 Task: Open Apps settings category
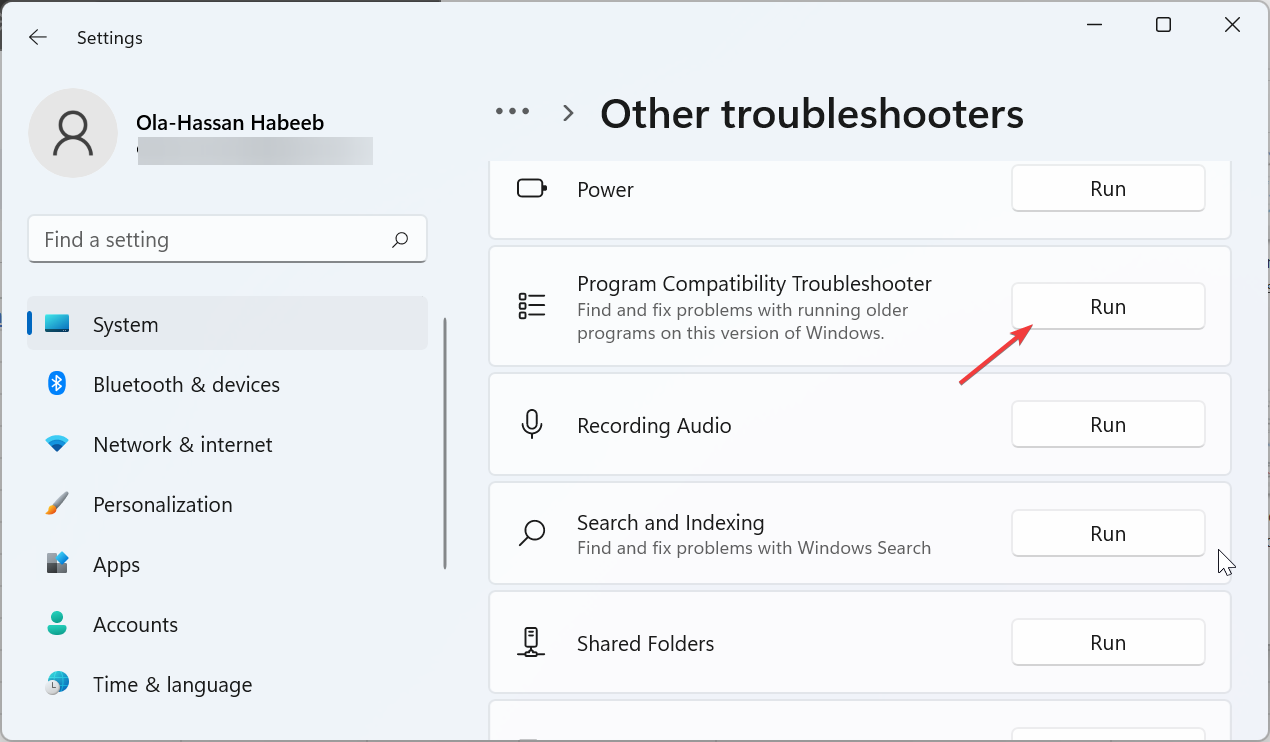(x=227, y=564)
